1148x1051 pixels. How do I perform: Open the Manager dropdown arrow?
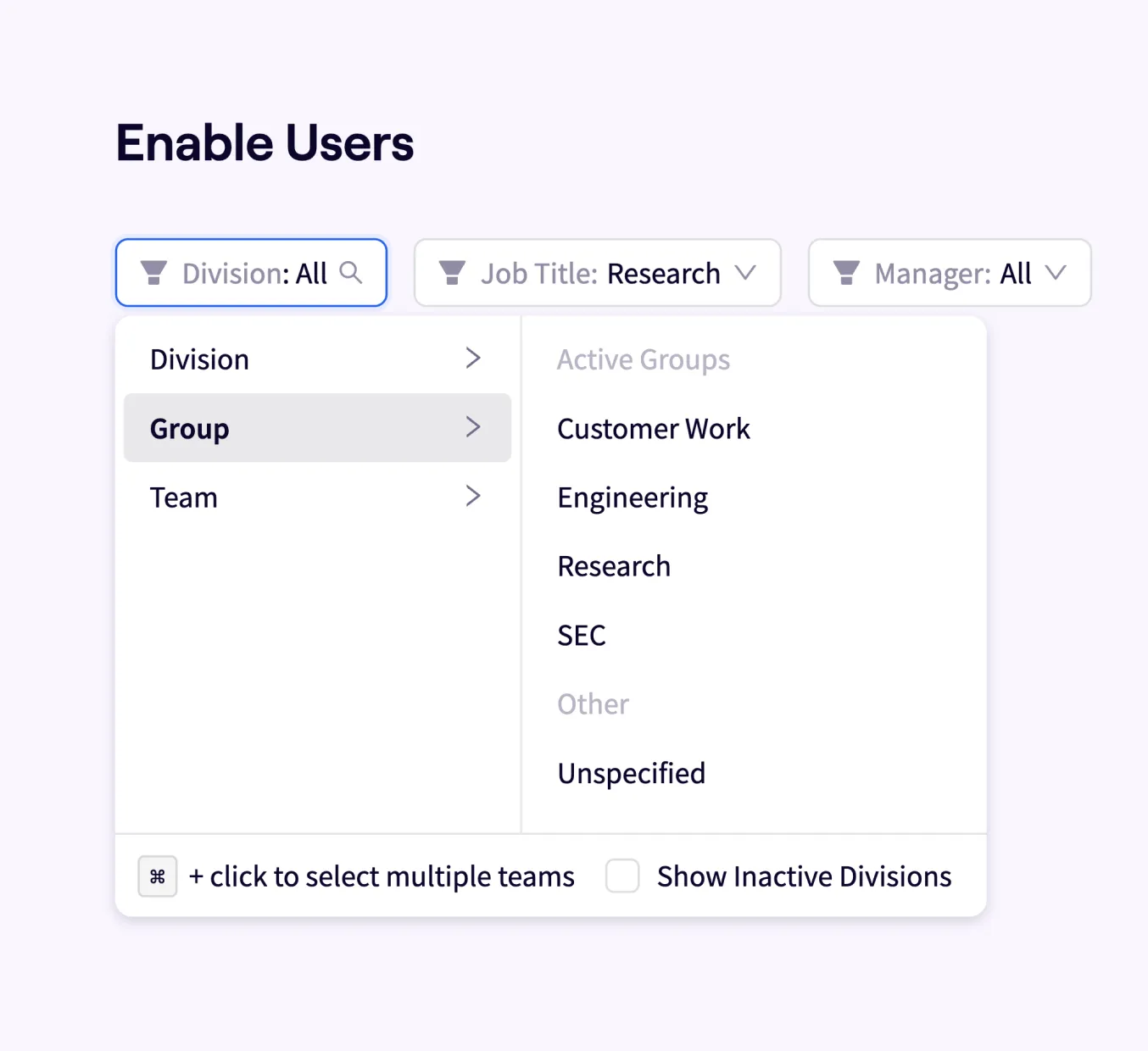coord(1056,273)
